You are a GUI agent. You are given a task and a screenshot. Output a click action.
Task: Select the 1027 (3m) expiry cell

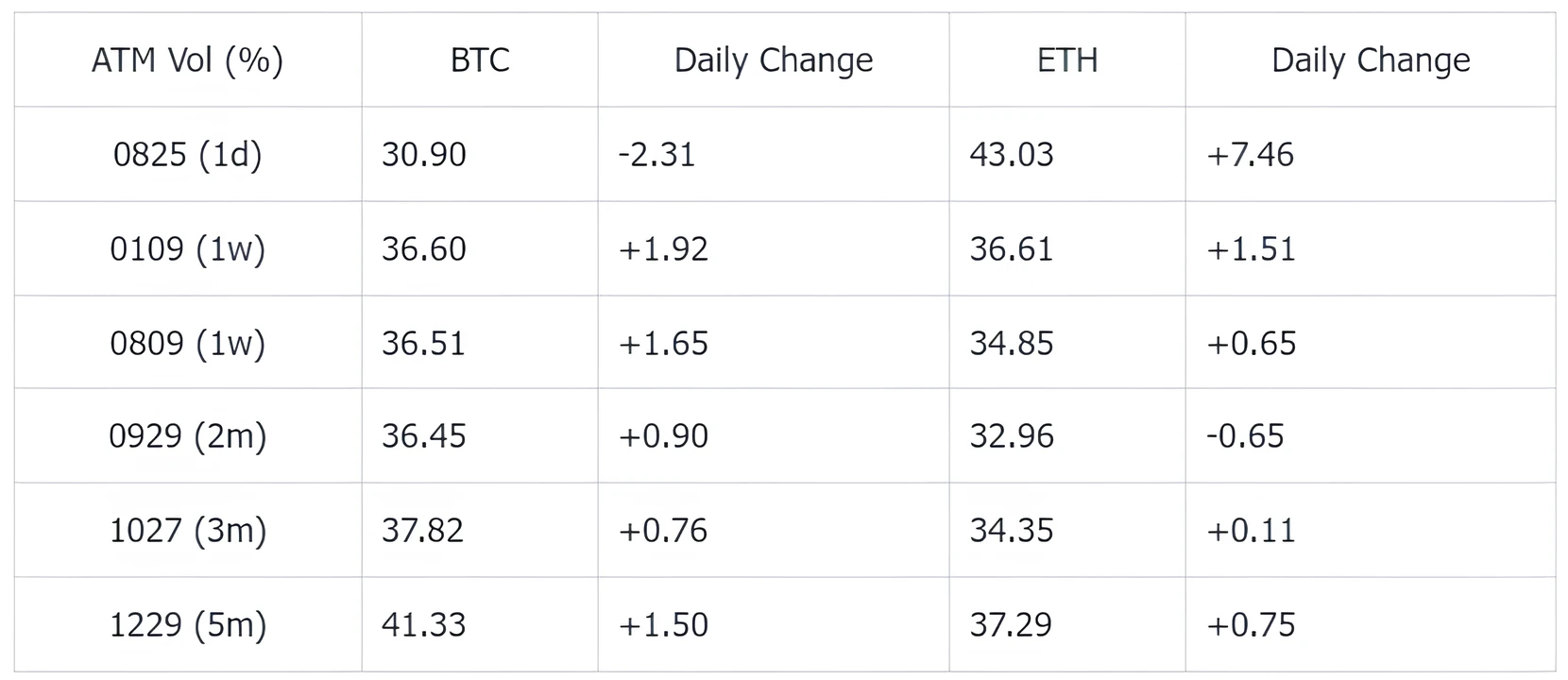[187, 531]
